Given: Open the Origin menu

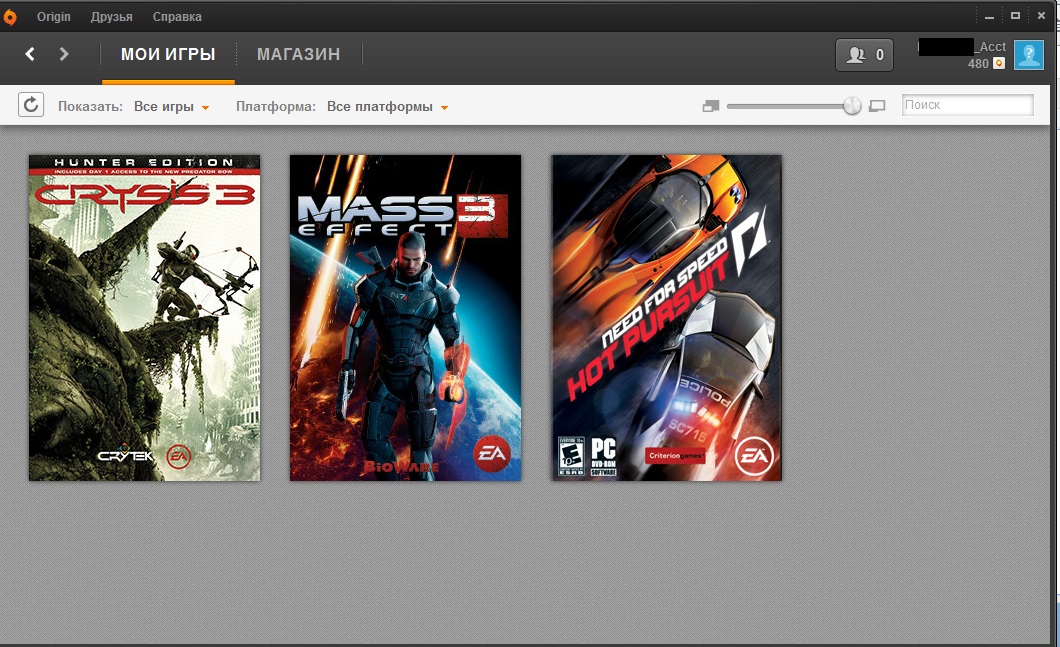Looking at the screenshot, I should coord(53,16).
